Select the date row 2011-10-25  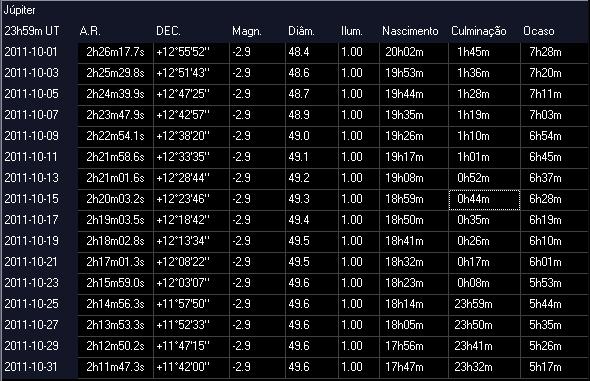tap(32, 304)
